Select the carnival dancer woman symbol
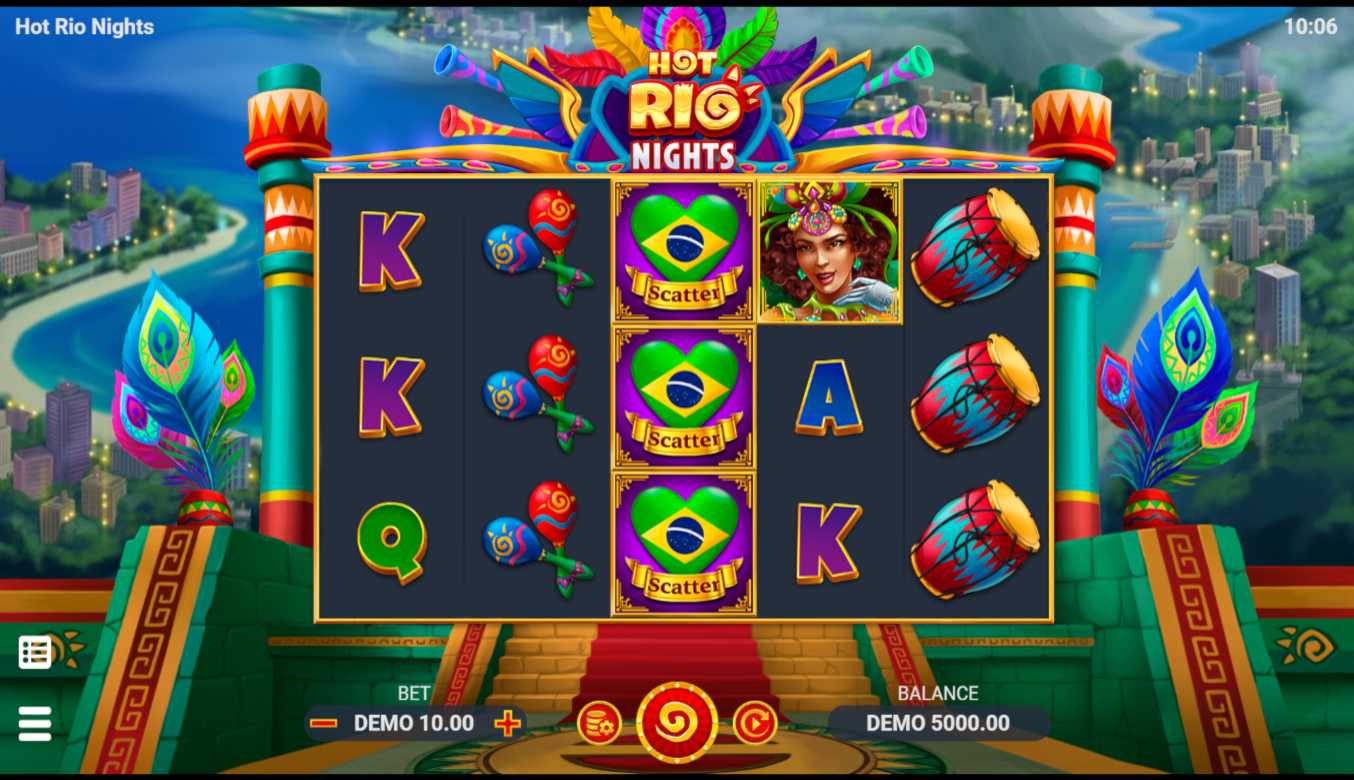1354x780 pixels. pyautogui.click(x=830, y=252)
